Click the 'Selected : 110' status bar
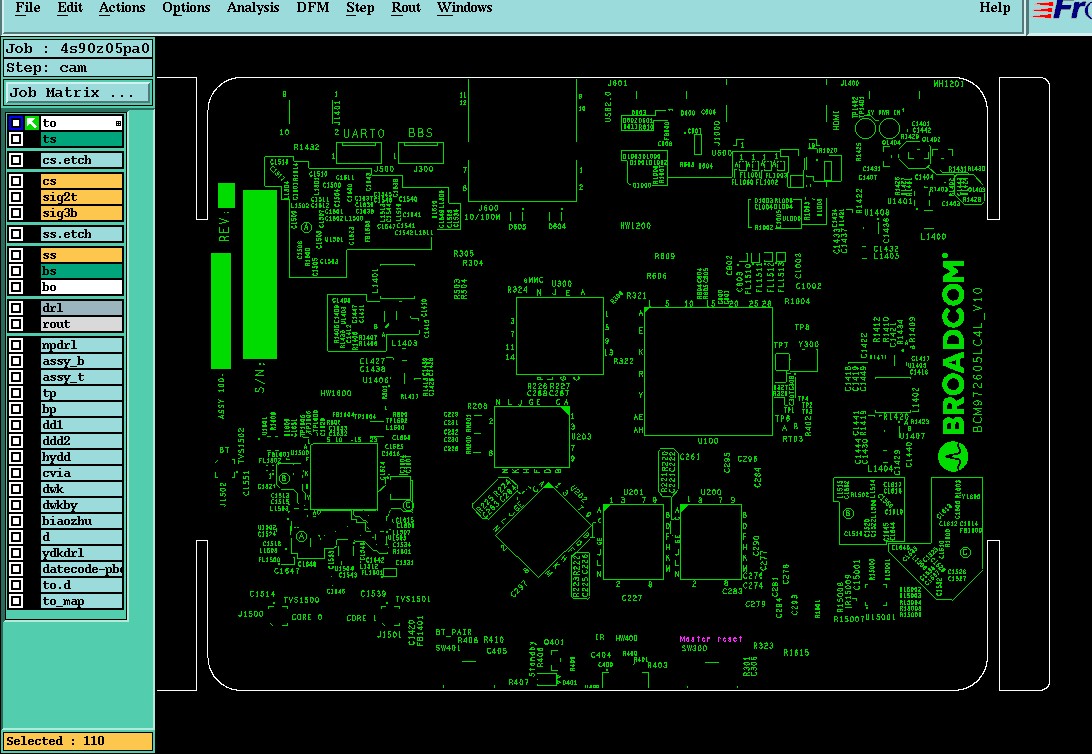Screen dimensions: 1092x754 point(78,741)
